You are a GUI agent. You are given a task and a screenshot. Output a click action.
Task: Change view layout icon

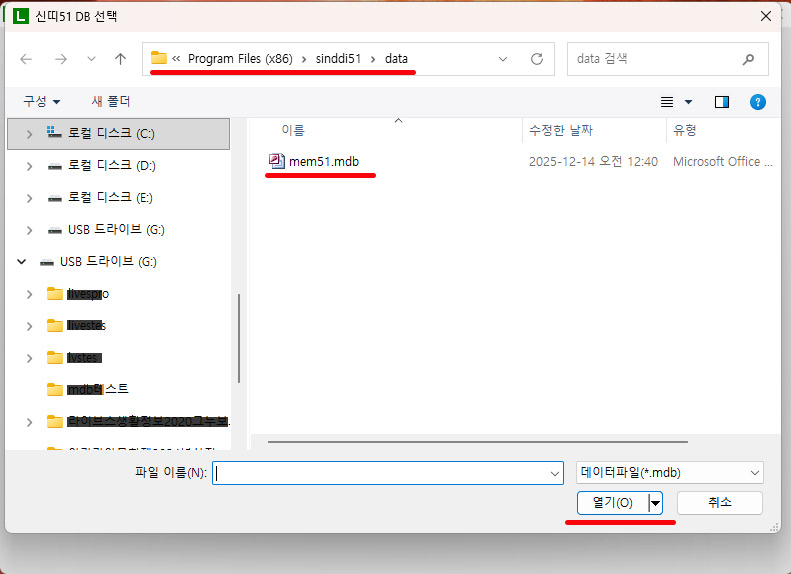(x=668, y=102)
